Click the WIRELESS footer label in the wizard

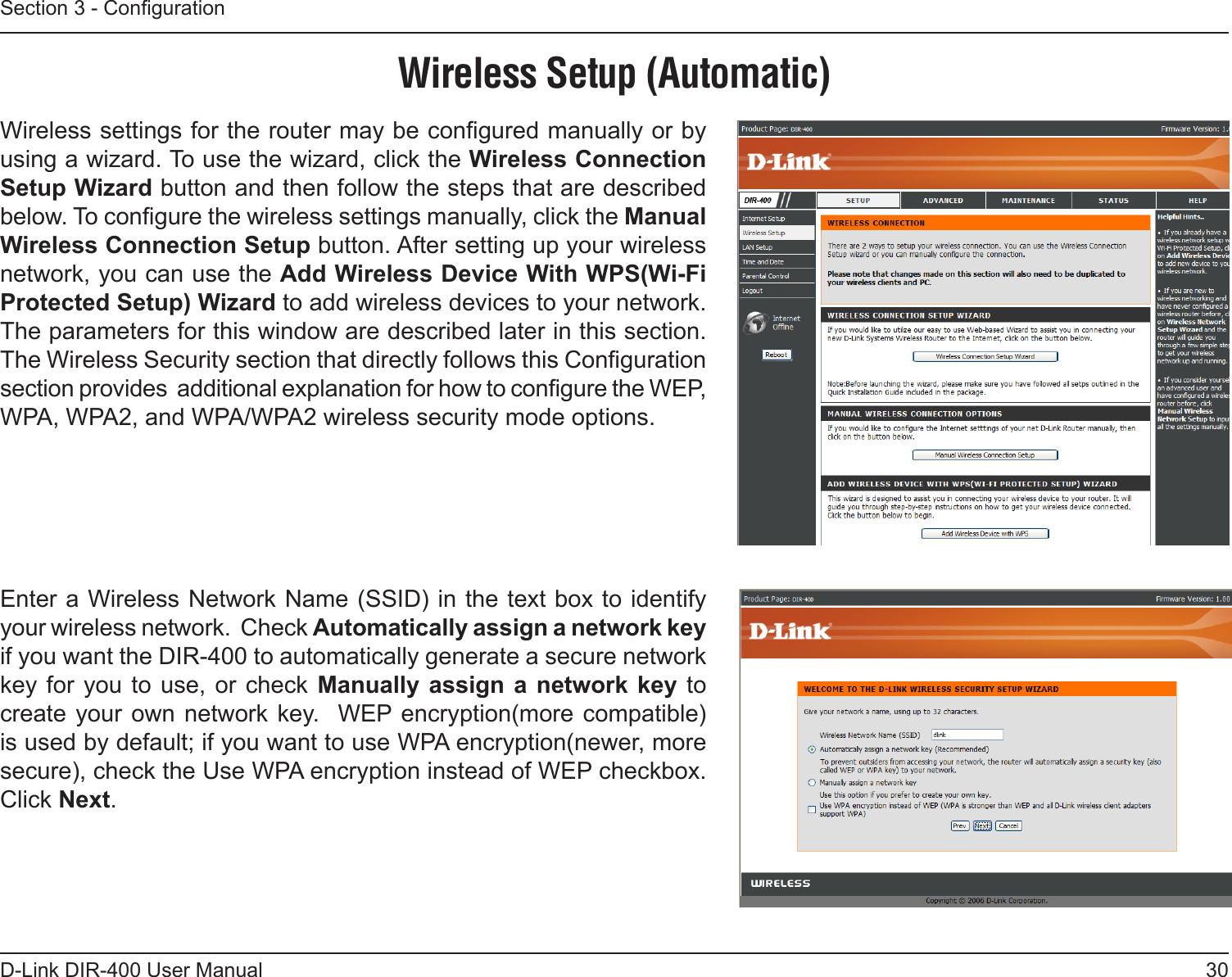coord(780,884)
